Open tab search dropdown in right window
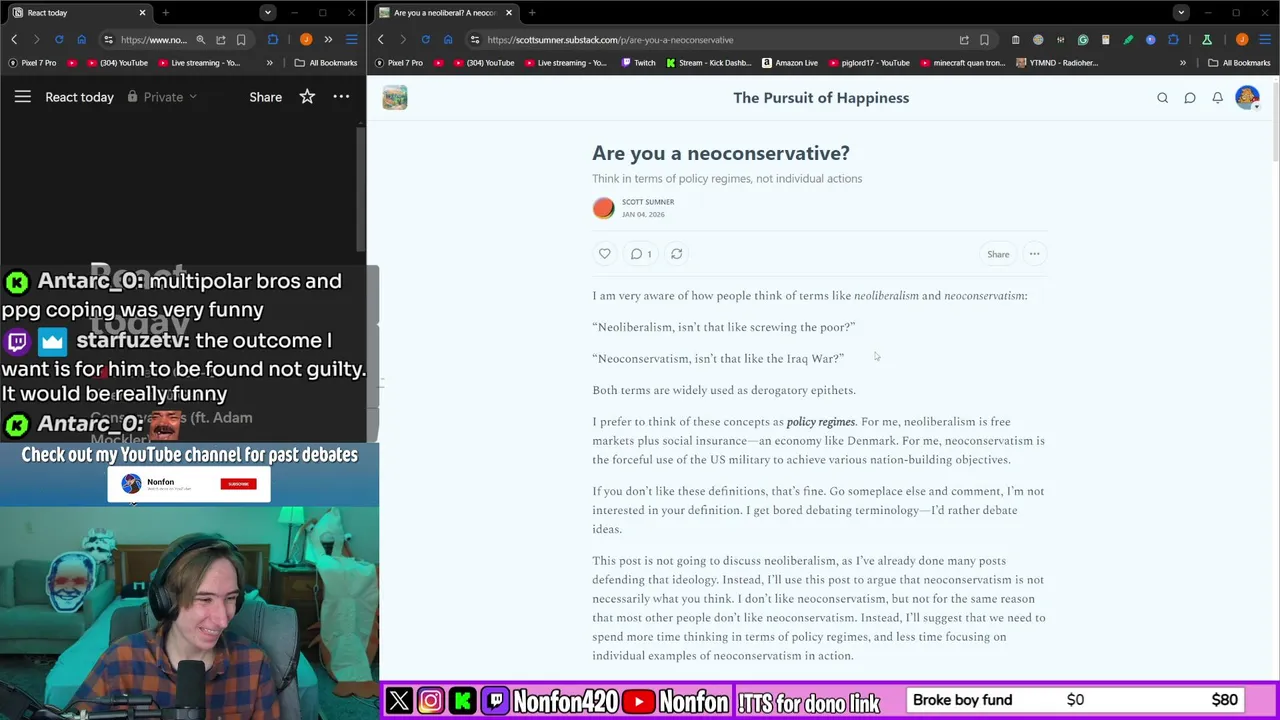1280x720 pixels. pos(1181,13)
